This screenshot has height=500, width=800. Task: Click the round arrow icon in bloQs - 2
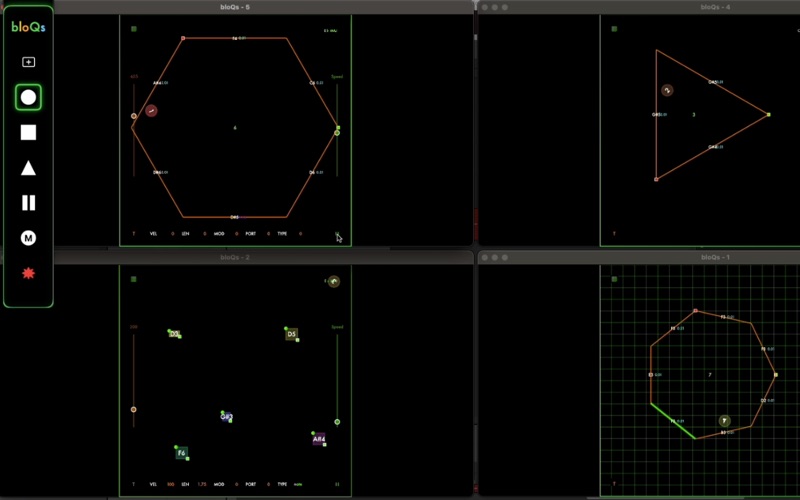334,281
